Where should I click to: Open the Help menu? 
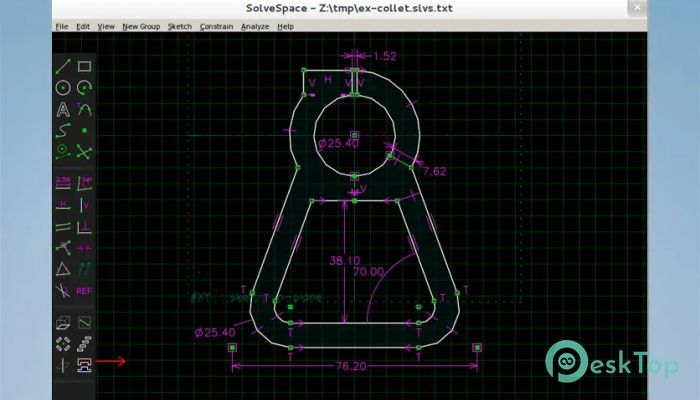(x=285, y=26)
